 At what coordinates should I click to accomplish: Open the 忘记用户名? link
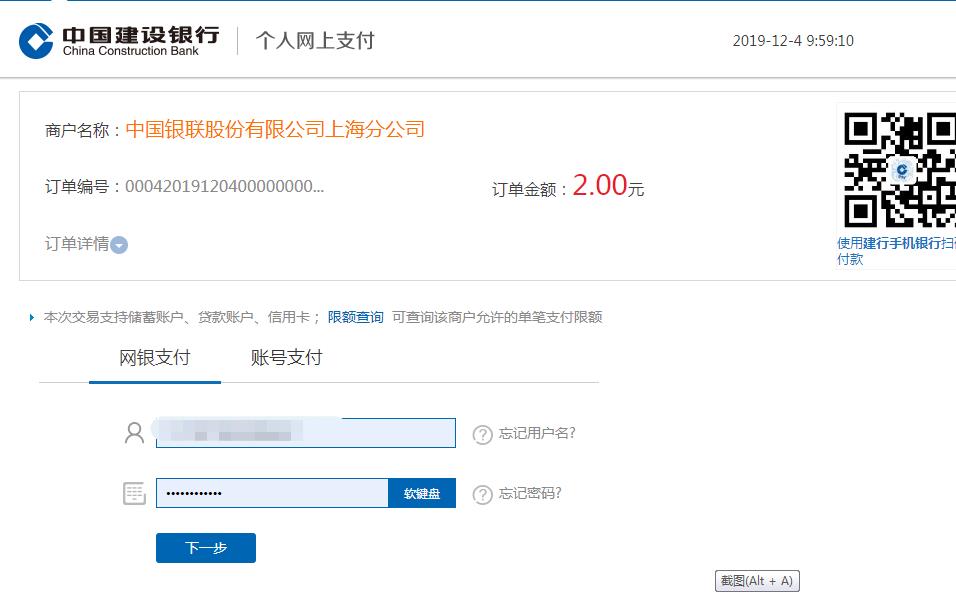[x=537, y=433]
